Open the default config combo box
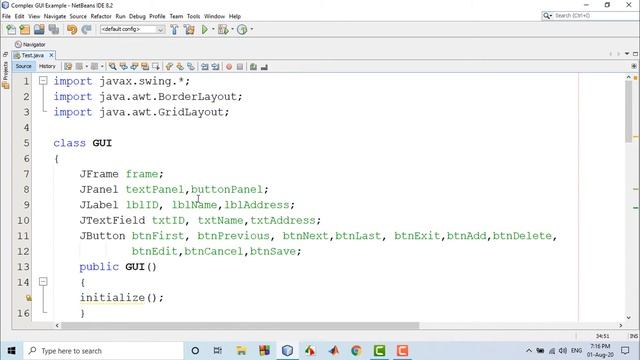Image resolution: width=640 pixels, height=360 pixels. point(133,29)
